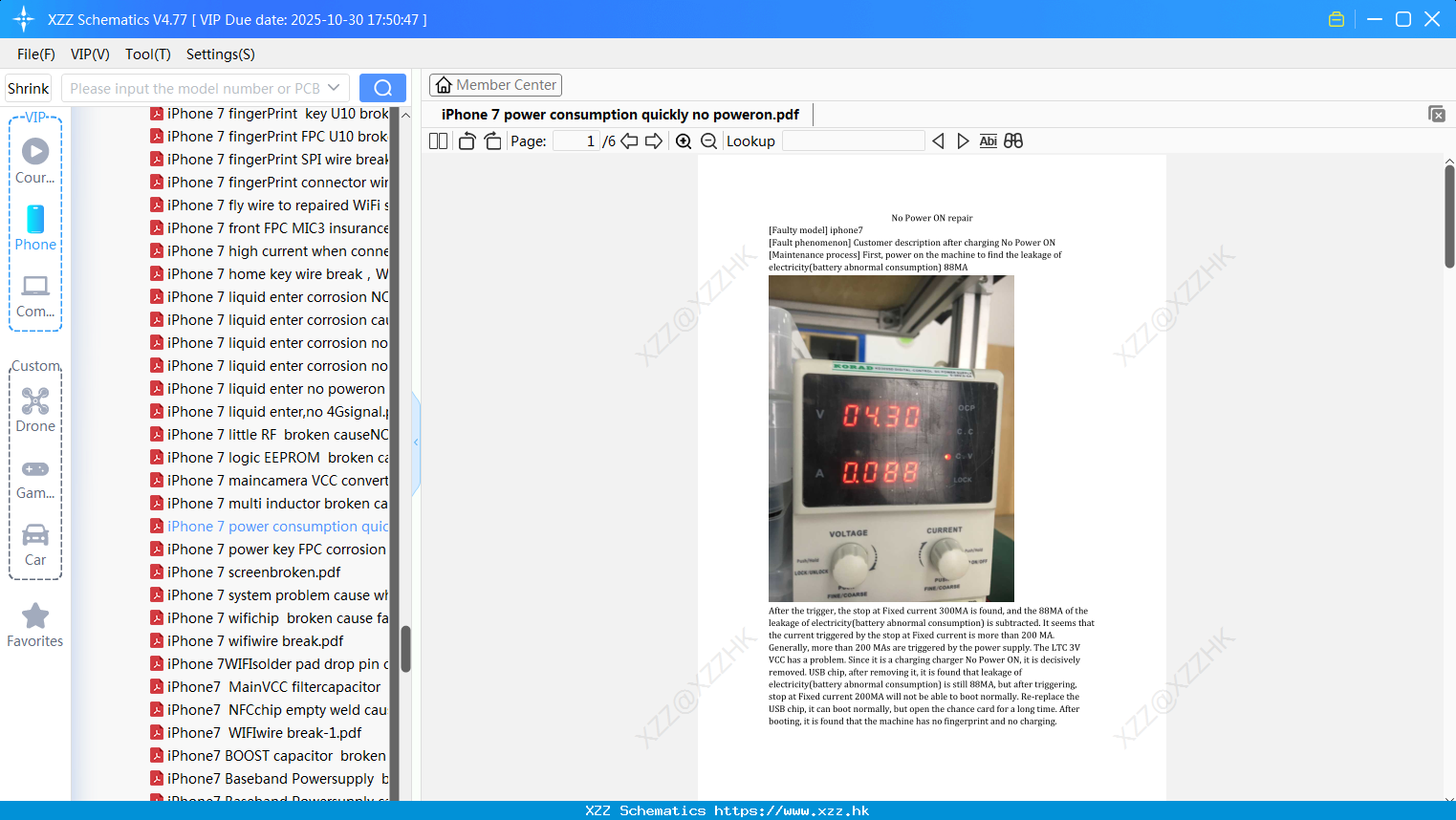1456x820 pixels.
Task: Open iPhone 7 high current file
Action: pyautogui.click(x=269, y=251)
